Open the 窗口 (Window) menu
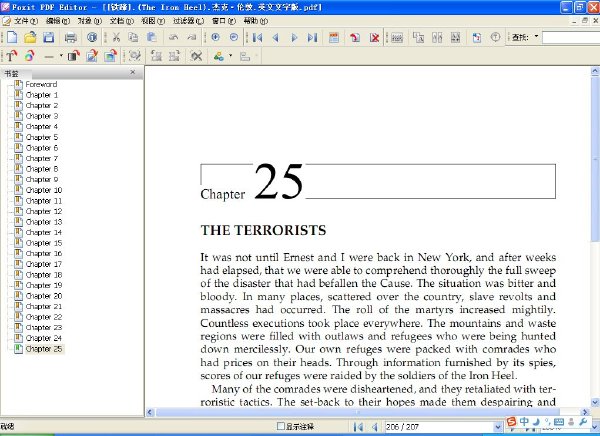The width and height of the screenshot is (600, 436). pyautogui.click(x=224, y=21)
